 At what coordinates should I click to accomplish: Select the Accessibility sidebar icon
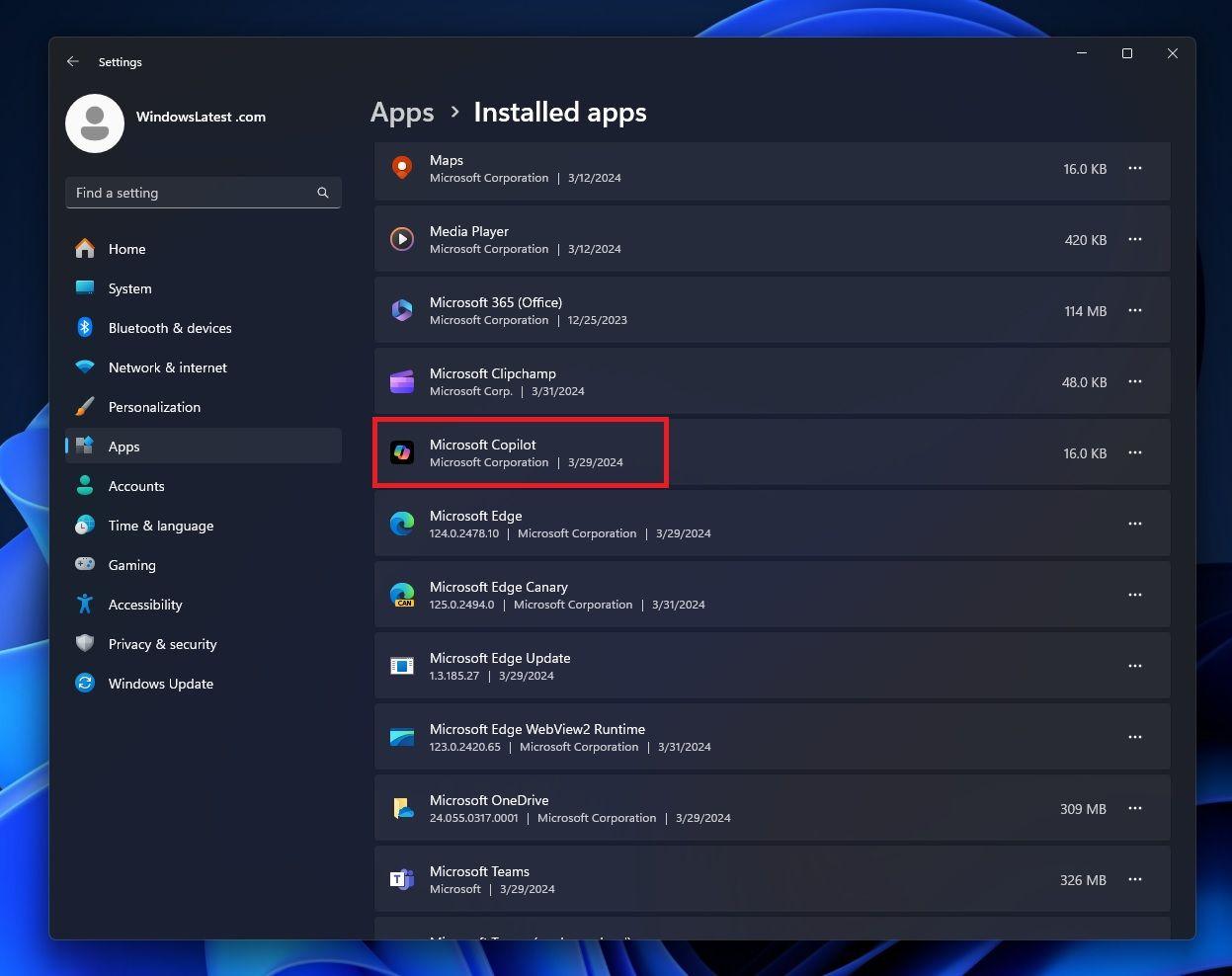pyautogui.click(x=86, y=605)
